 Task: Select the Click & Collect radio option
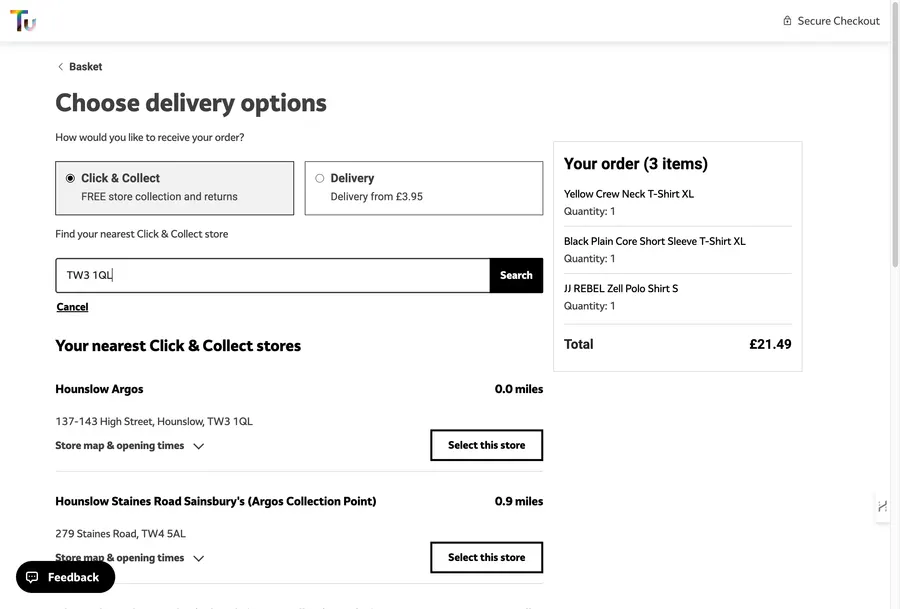click(70, 179)
